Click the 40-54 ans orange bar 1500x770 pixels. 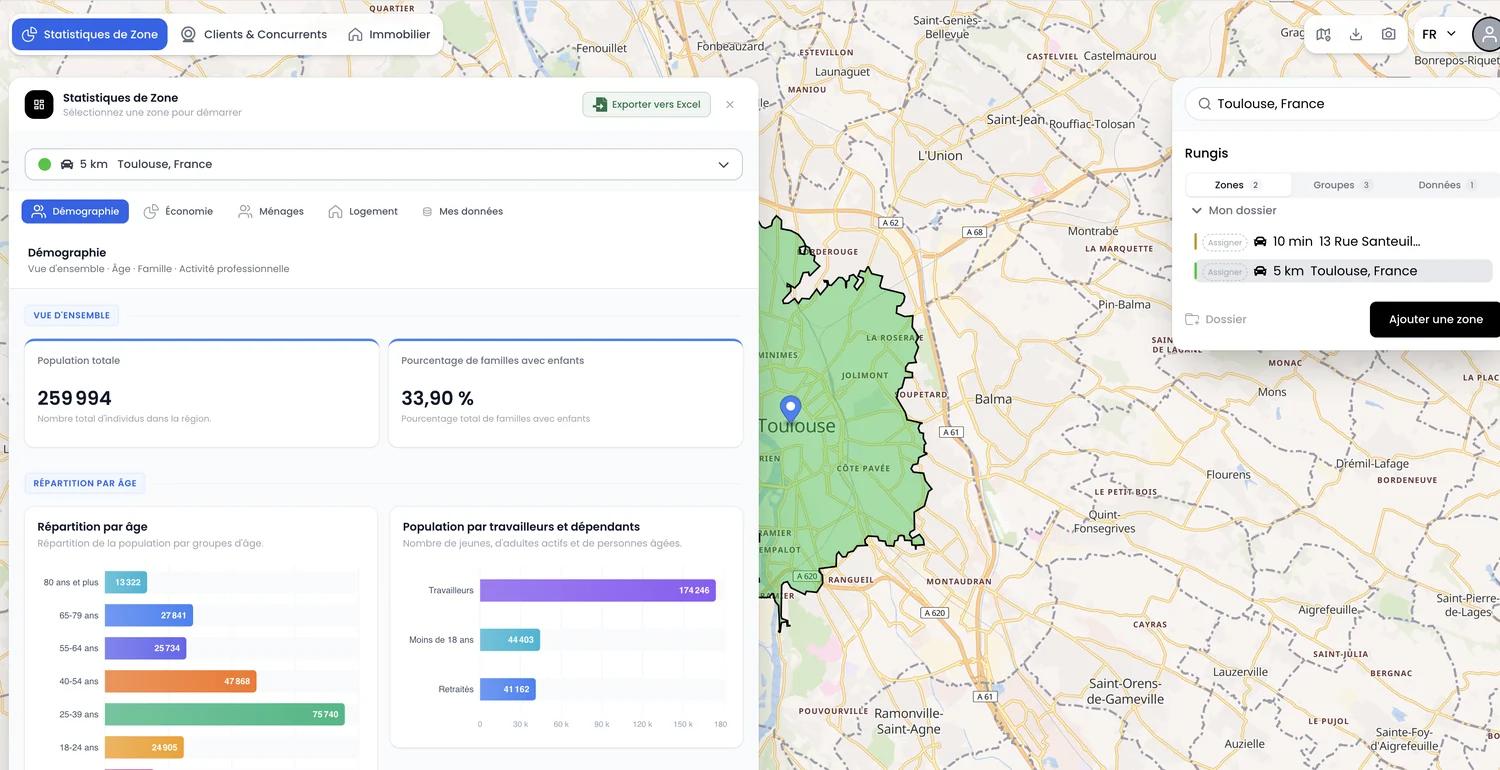pos(180,681)
